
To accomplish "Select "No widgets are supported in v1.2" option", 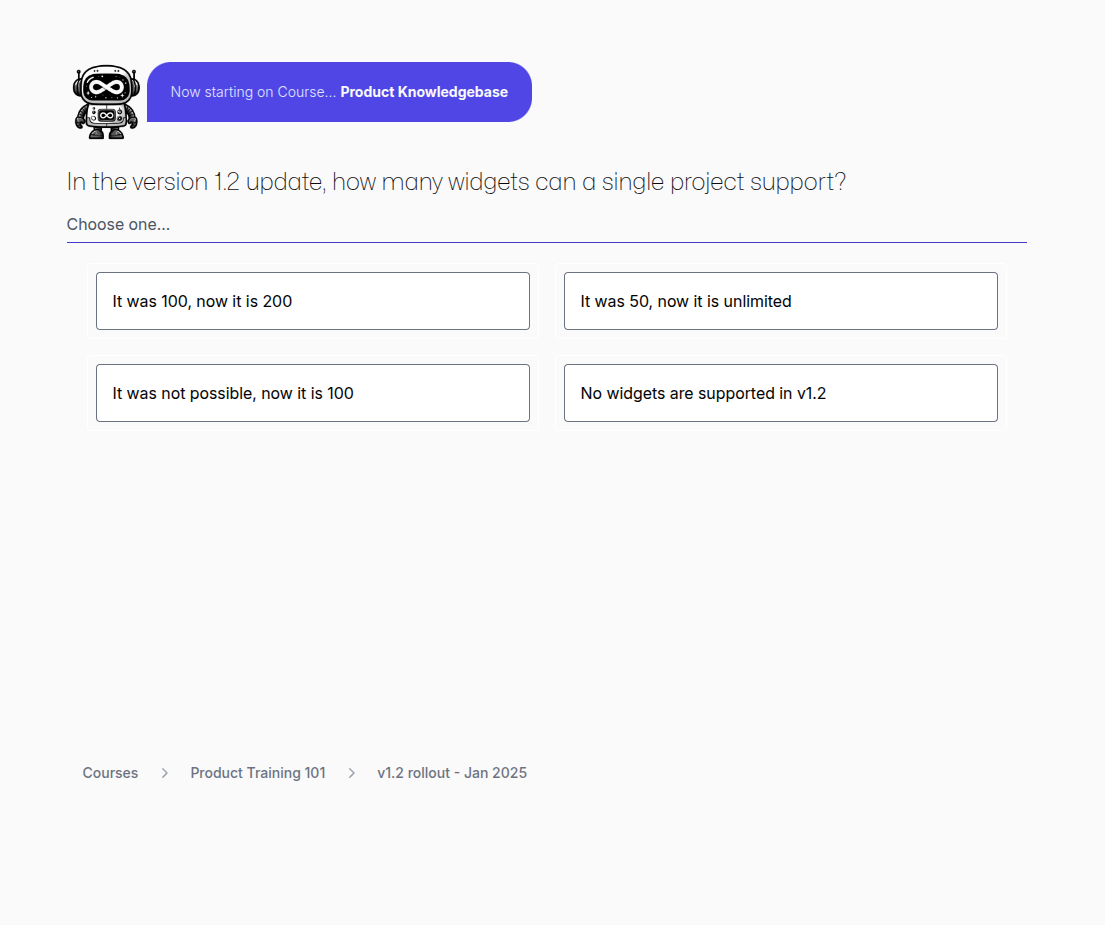I will [x=780, y=393].
